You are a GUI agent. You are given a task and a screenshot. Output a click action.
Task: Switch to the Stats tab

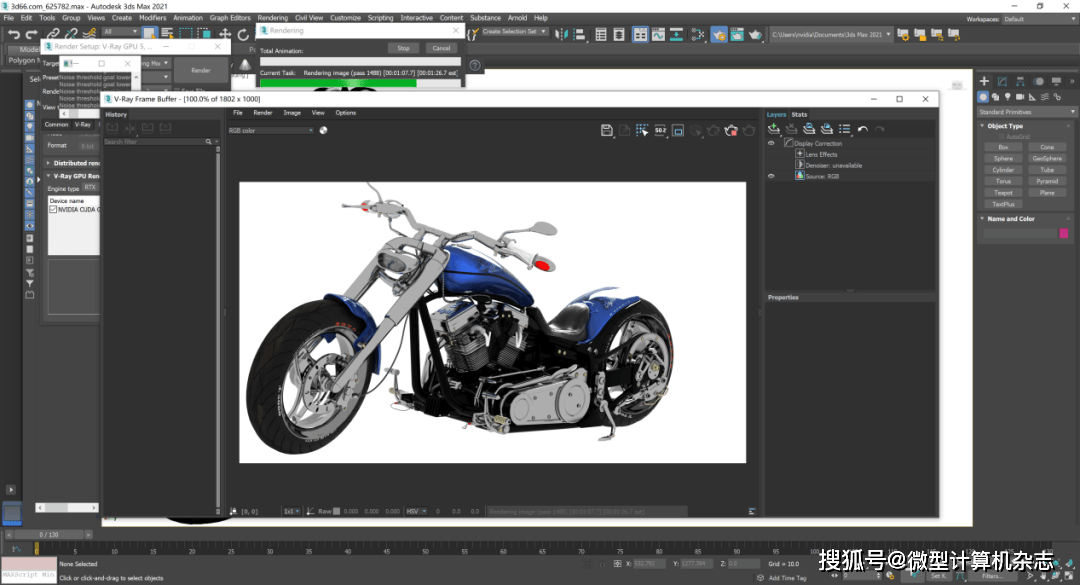[x=799, y=114]
